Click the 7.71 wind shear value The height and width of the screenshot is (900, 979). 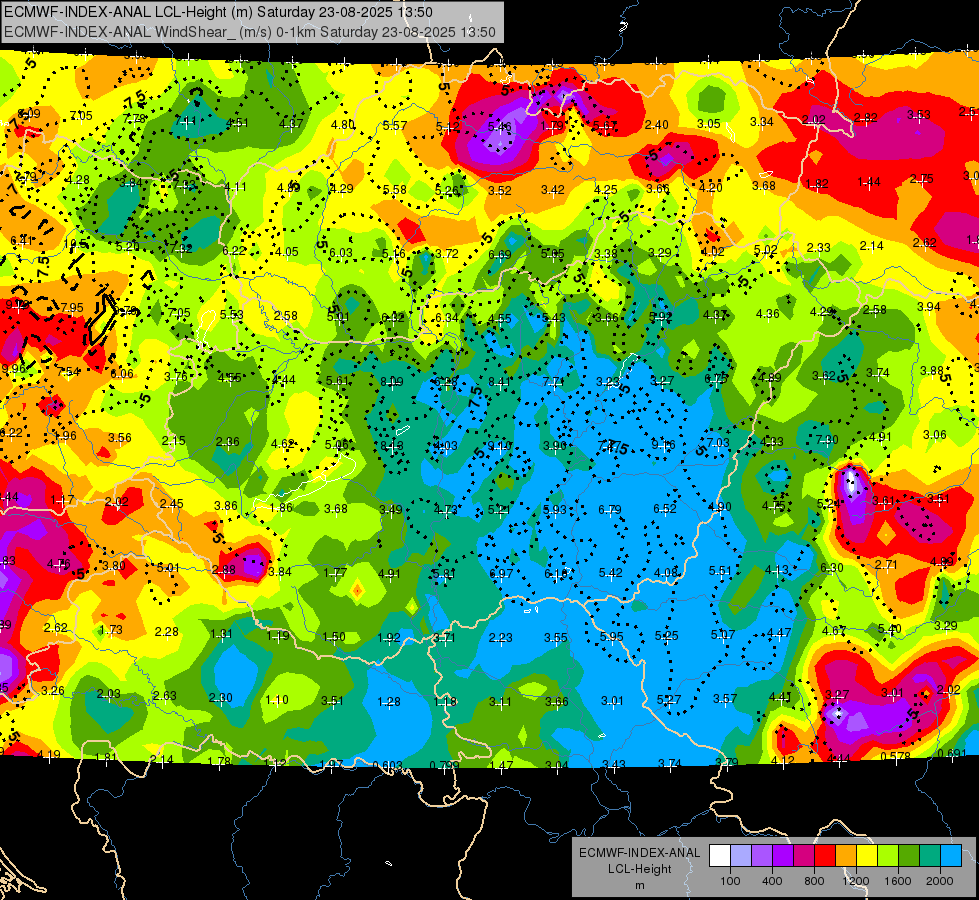[x=554, y=381]
